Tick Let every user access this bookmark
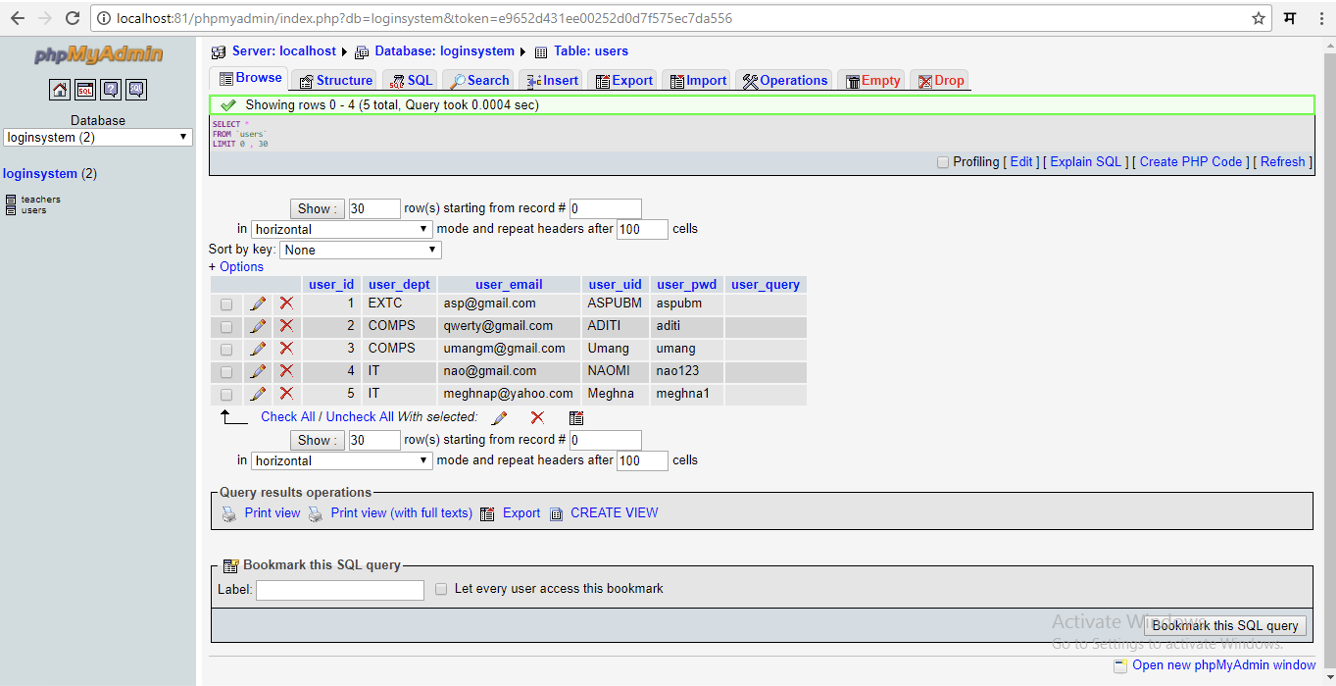 pyautogui.click(x=440, y=589)
